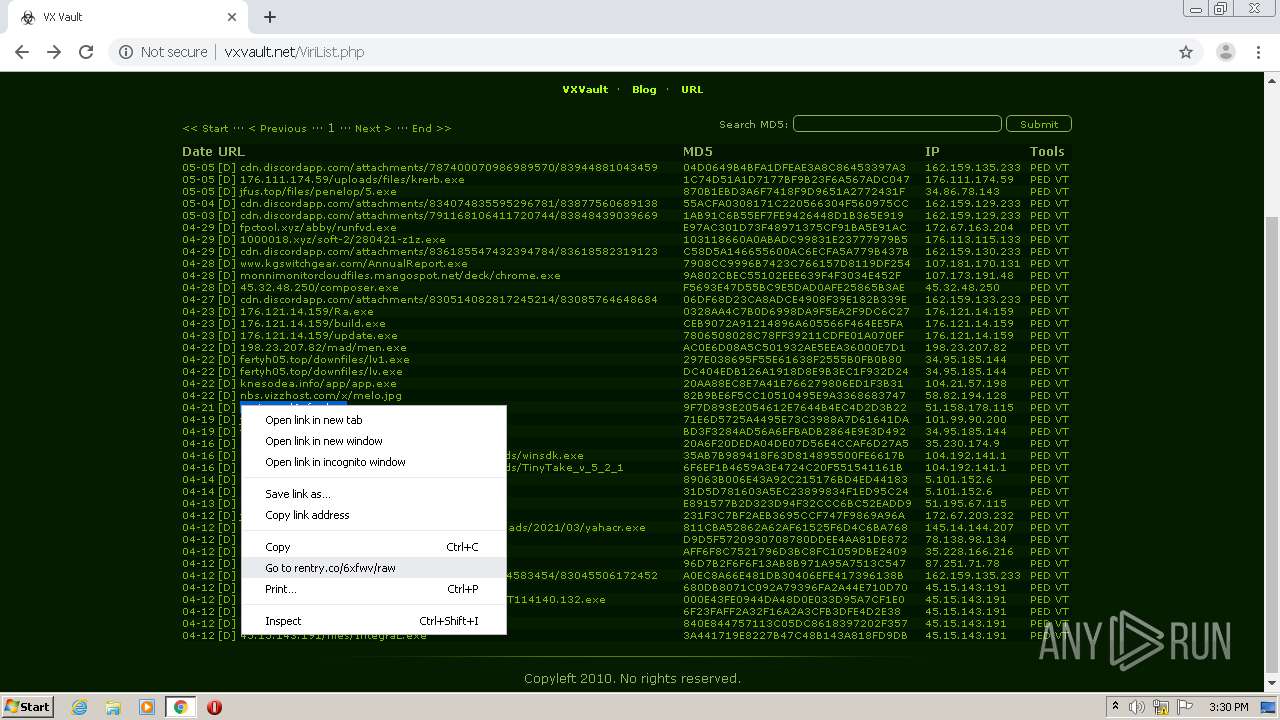Open the Chrome three-dot menu
1280x720 pixels.
tap(1258, 52)
